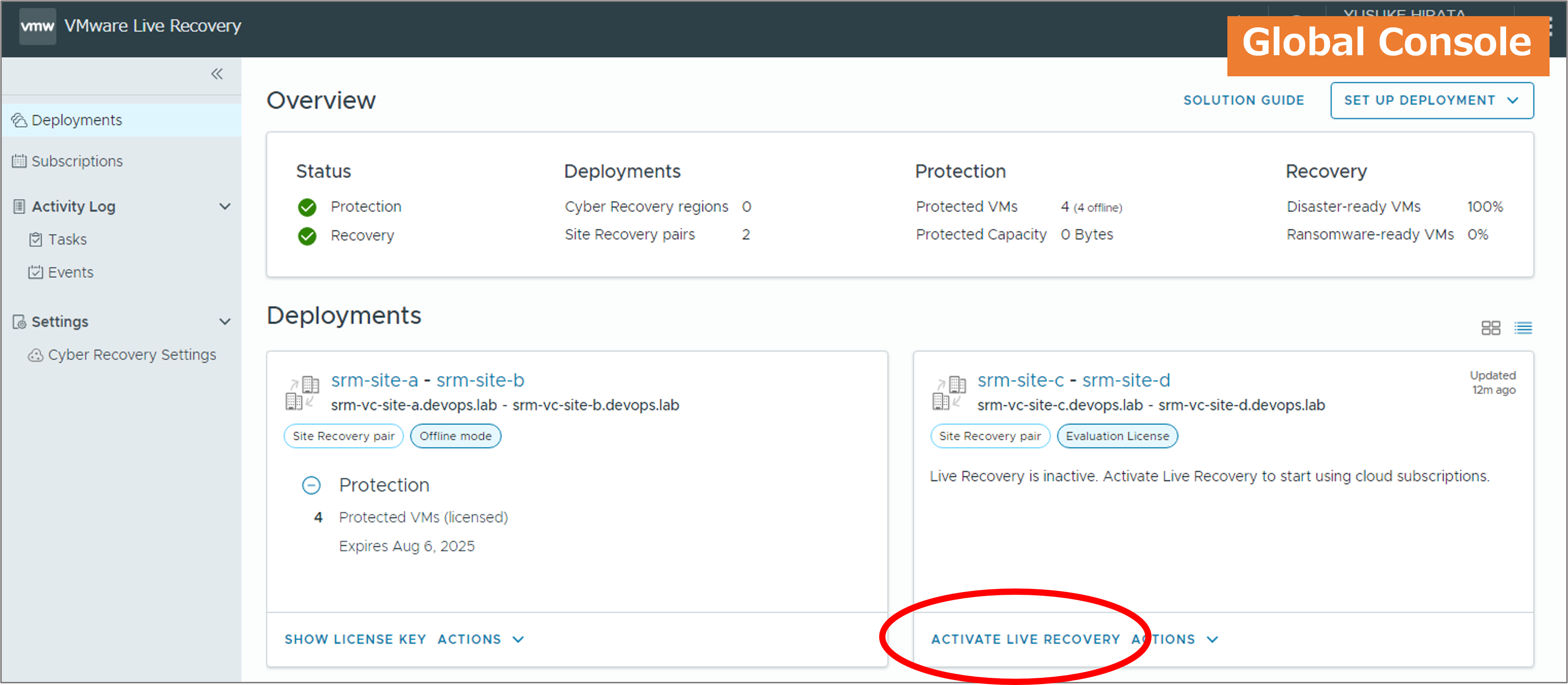Click the green Protection status check icon

[x=307, y=208]
